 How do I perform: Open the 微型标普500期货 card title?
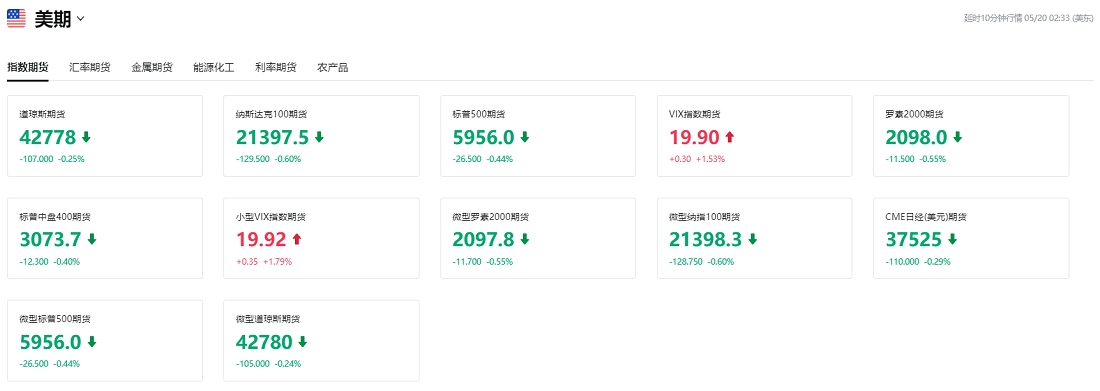coord(55,319)
